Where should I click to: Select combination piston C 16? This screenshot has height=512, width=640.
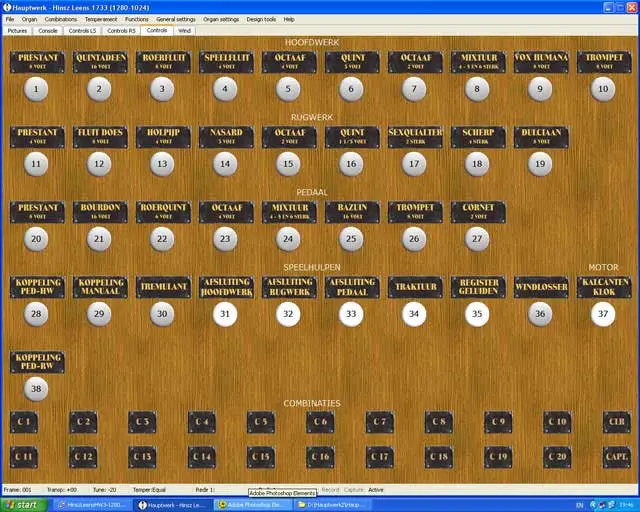[320, 457]
